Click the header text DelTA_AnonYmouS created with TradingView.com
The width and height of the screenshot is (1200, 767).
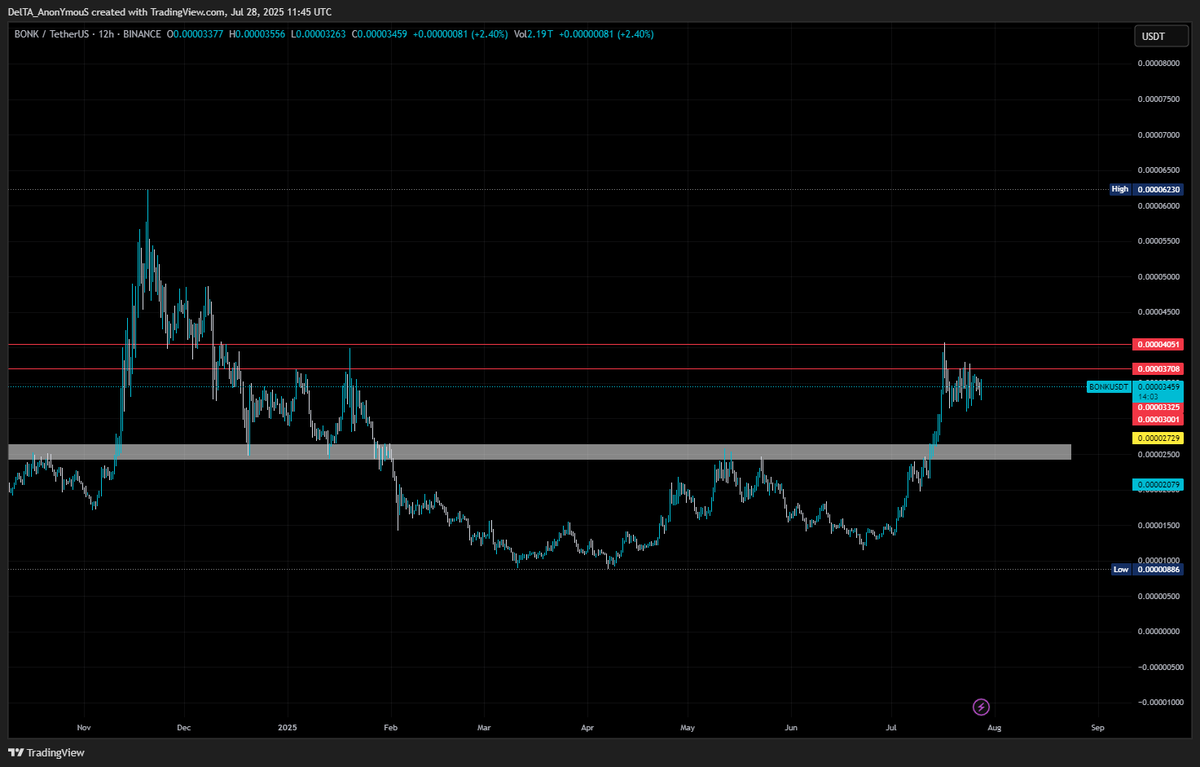(116, 12)
